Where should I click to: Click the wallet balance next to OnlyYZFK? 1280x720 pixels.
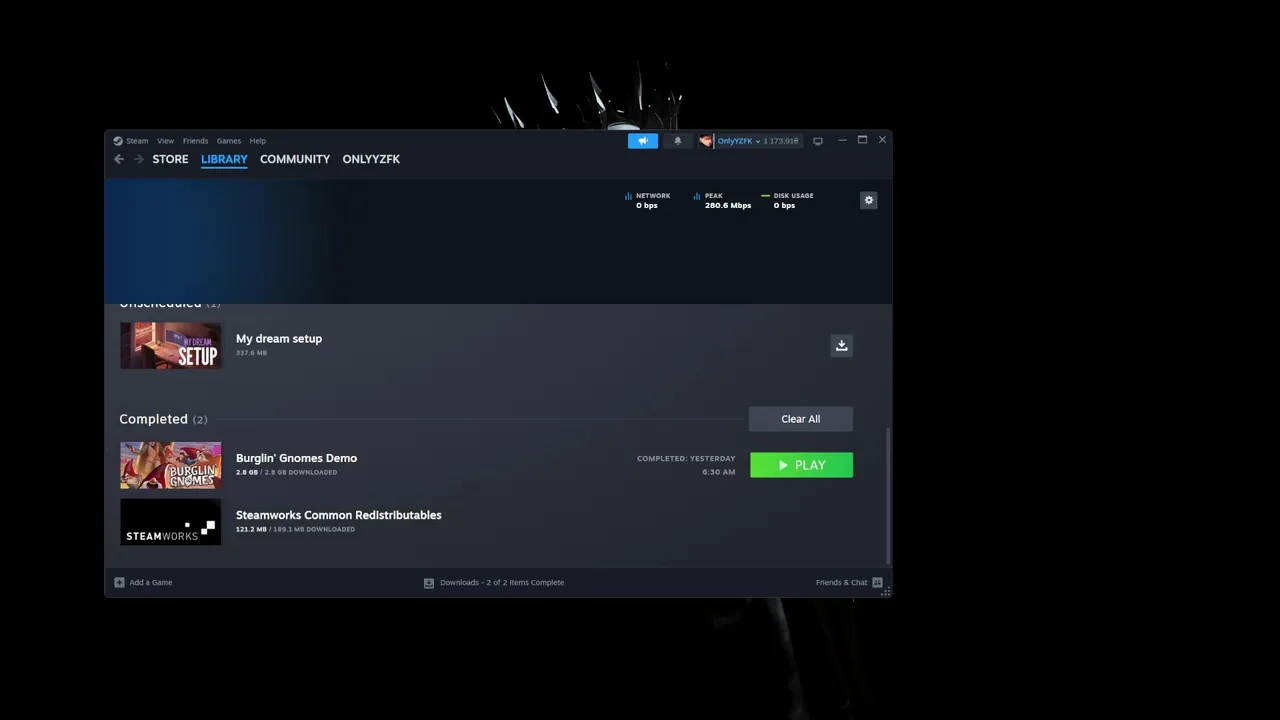click(x=781, y=141)
